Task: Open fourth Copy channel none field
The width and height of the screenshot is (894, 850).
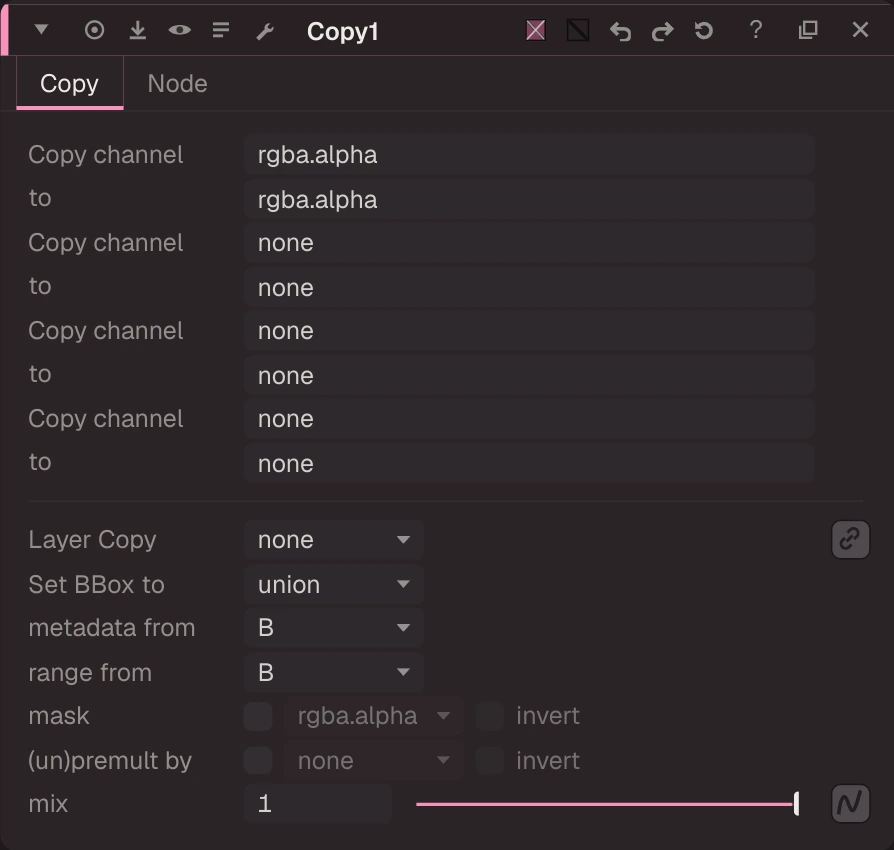Action: (529, 419)
